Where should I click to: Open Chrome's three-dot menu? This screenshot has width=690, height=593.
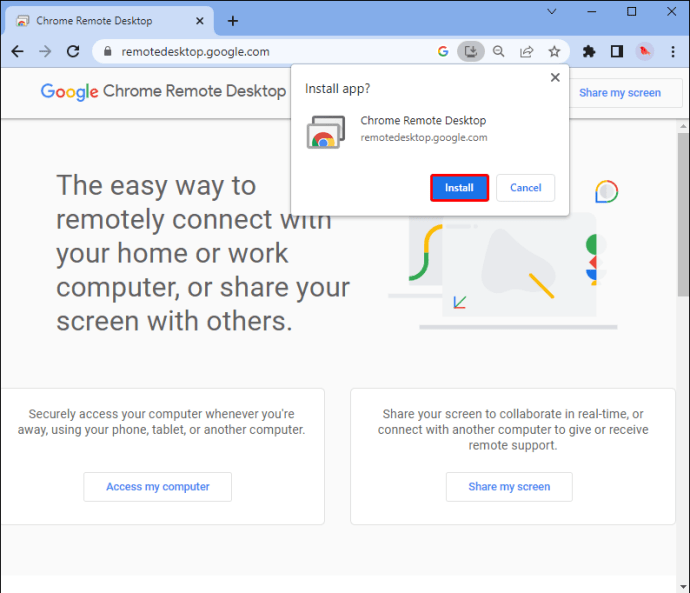coord(673,51)
